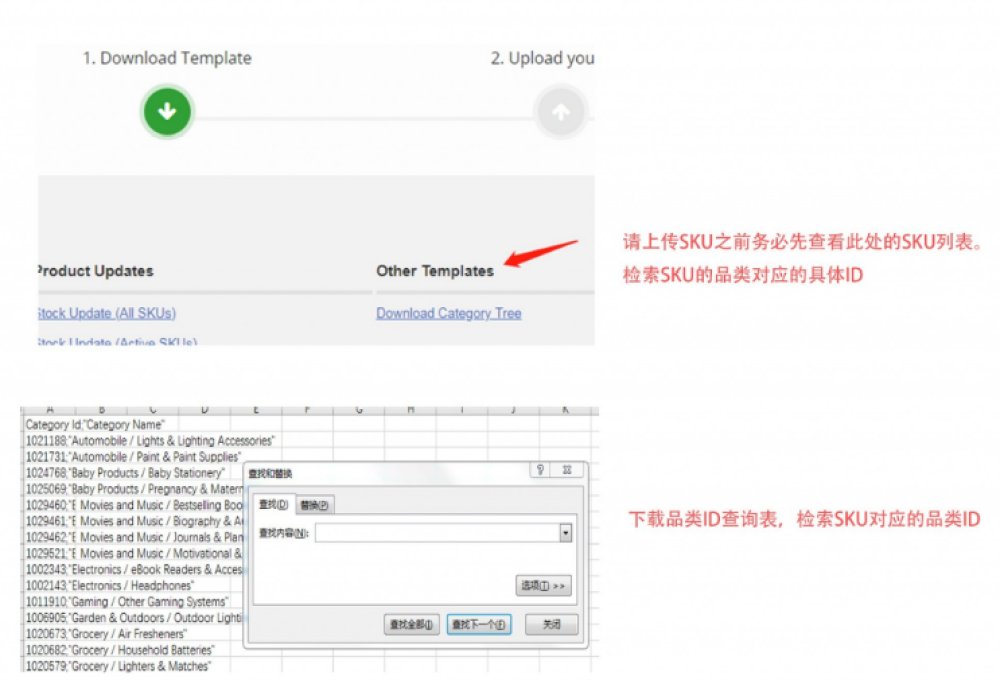The image size is (1000, 680).
Task: Select row 1029461 Movies and Music Biography
Action: (135, 521)
